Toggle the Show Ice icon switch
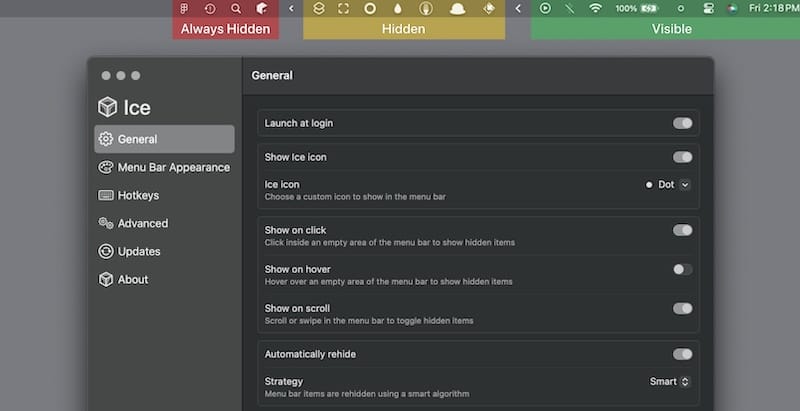The image size is (800, 411). [682, 157]
